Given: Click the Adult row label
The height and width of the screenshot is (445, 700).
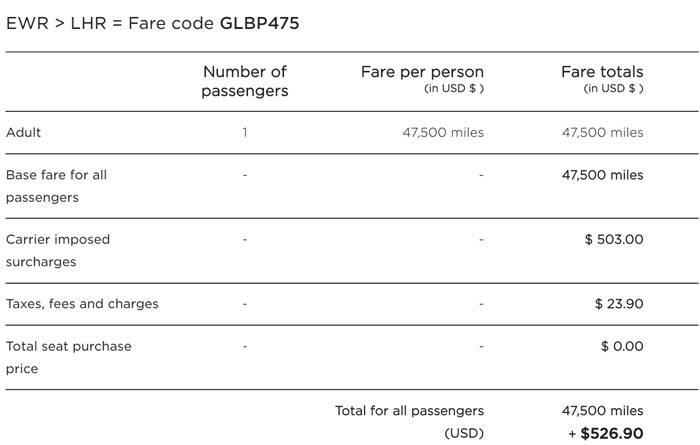Looking at the screenshot, I should click(x=24, y=132).
